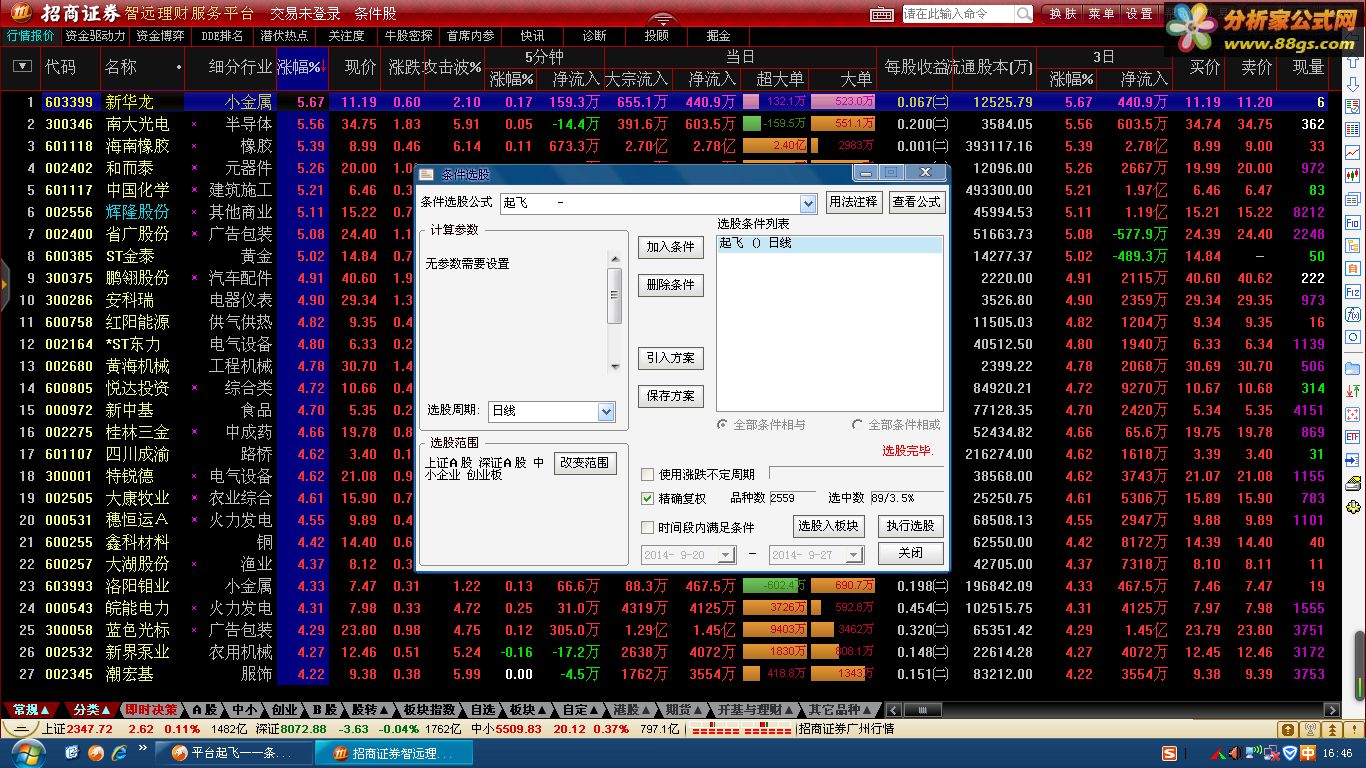
Task: Switch to the 即时决策 bottom tab
Action: tap(150, 710)
